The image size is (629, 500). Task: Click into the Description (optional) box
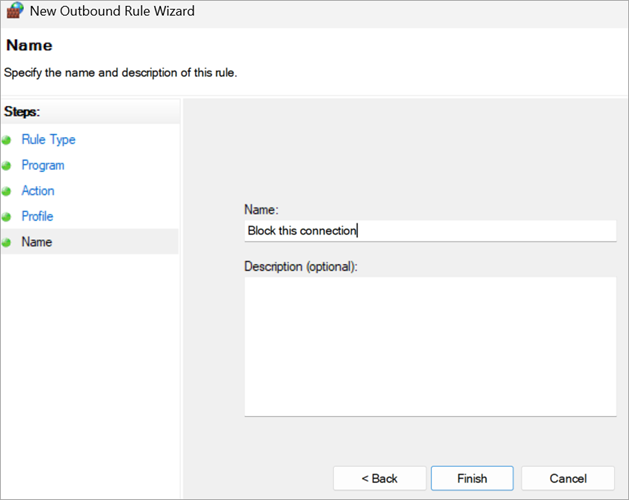click(x=430, y=347)
